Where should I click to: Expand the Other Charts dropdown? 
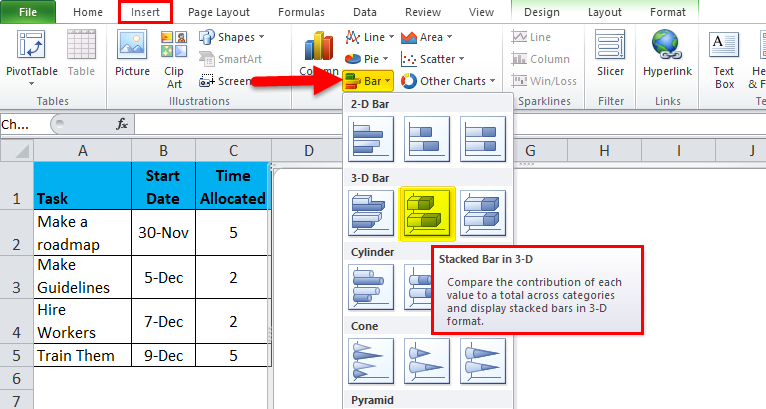448,81
